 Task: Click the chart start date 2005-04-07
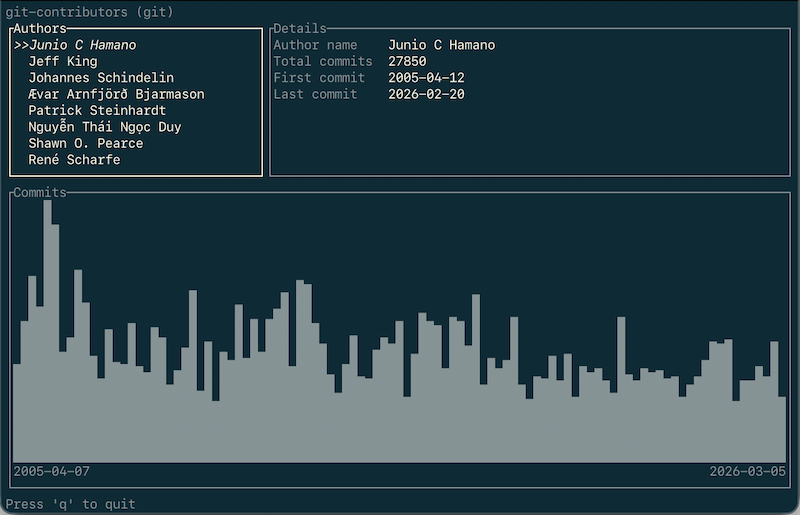pyautogui.click(x=51, y=471)
